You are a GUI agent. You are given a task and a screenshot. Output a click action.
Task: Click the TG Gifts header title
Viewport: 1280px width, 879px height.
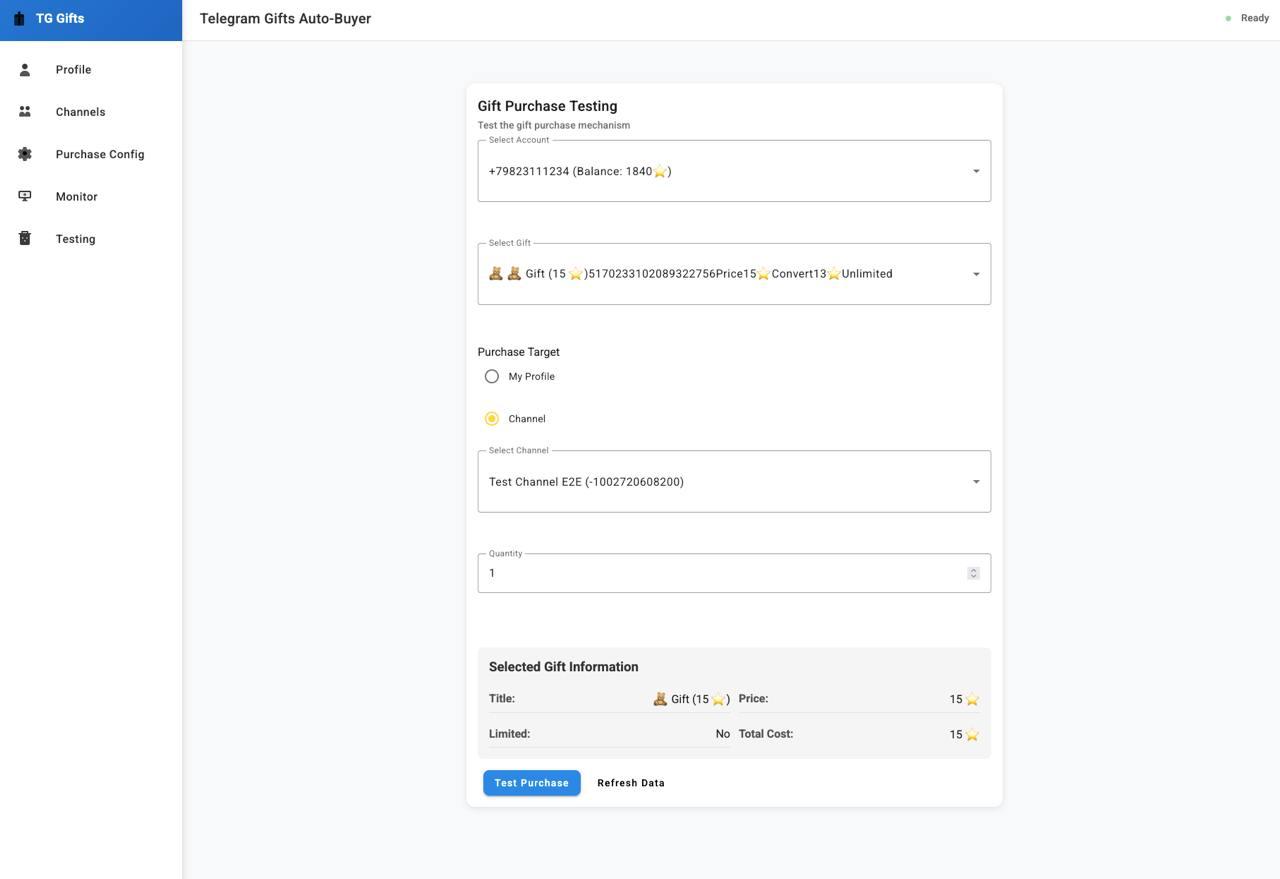[60, 19]
